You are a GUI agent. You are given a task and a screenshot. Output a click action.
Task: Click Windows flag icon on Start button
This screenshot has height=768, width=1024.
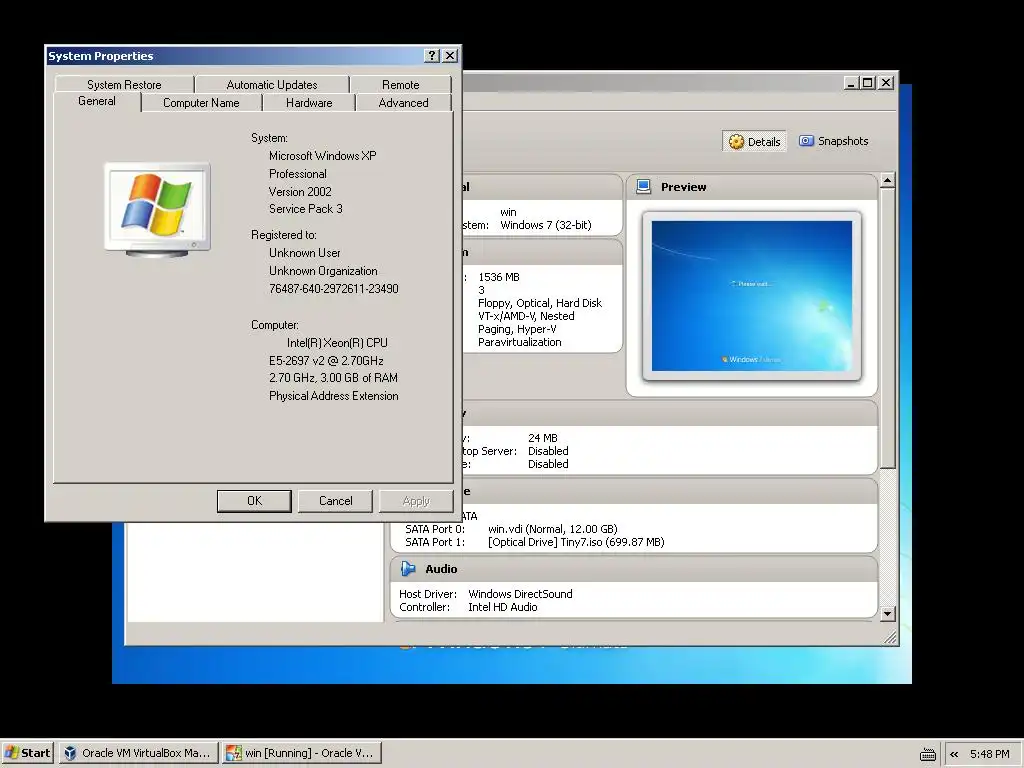tap(11, 753)
